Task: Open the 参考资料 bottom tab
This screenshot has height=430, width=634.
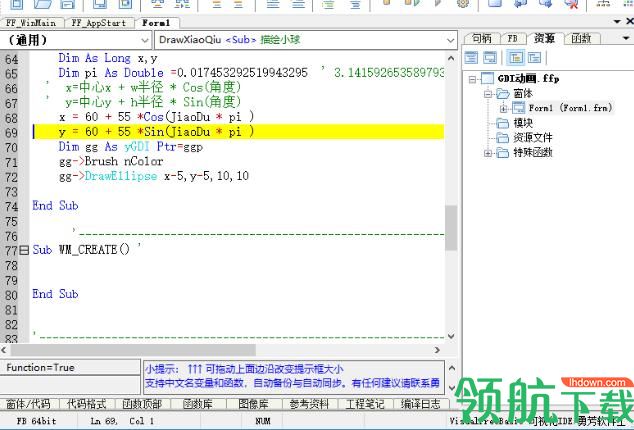Action: coord(309,404)
